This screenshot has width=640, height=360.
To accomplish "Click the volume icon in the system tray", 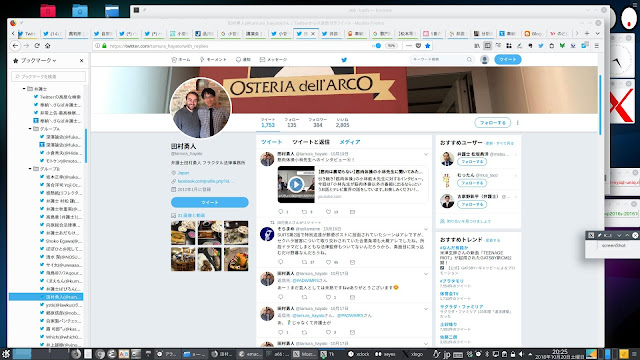I will [521, 354].
